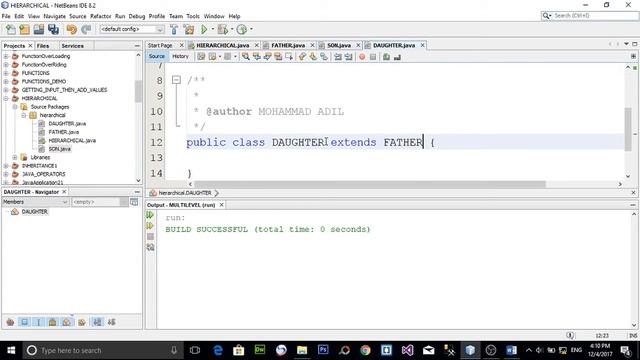Click the Redo toolbar icon
Viewport: 640px width, 360px height.
click(86, 29)
